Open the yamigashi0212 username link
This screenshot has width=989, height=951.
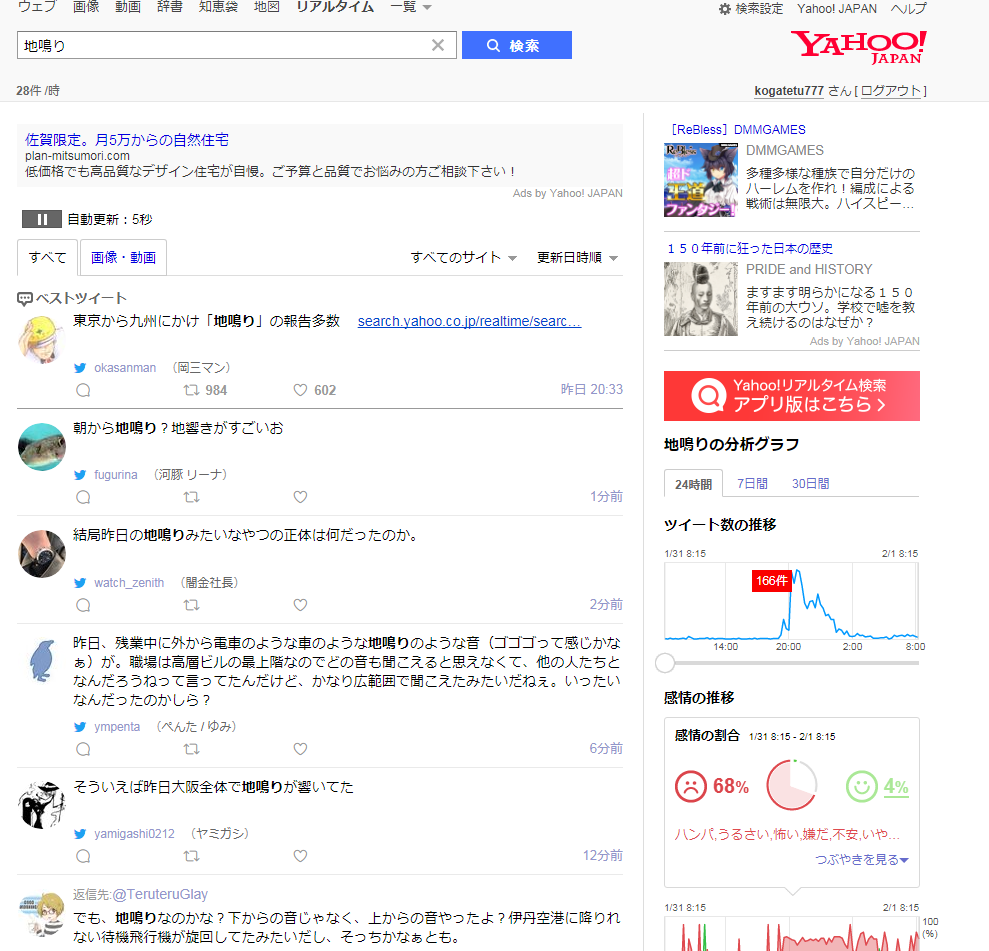[134, 834]
